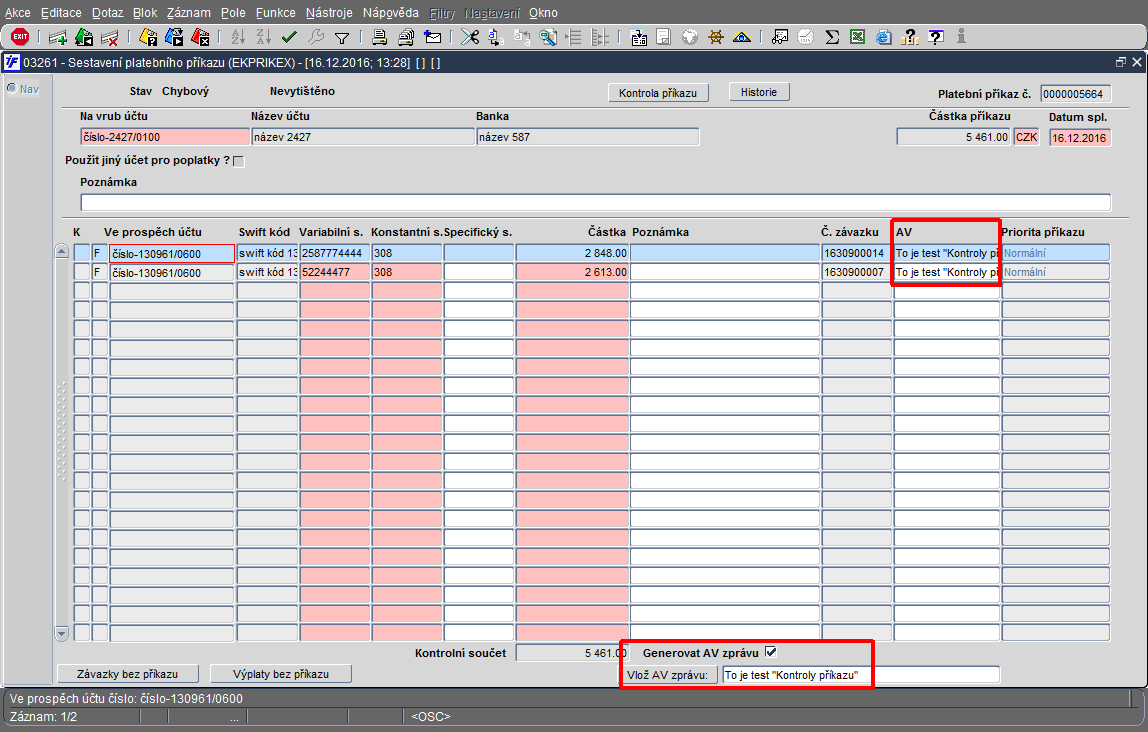Open the Nástroje menu
1148x732 pixels.
pos(329,12)
